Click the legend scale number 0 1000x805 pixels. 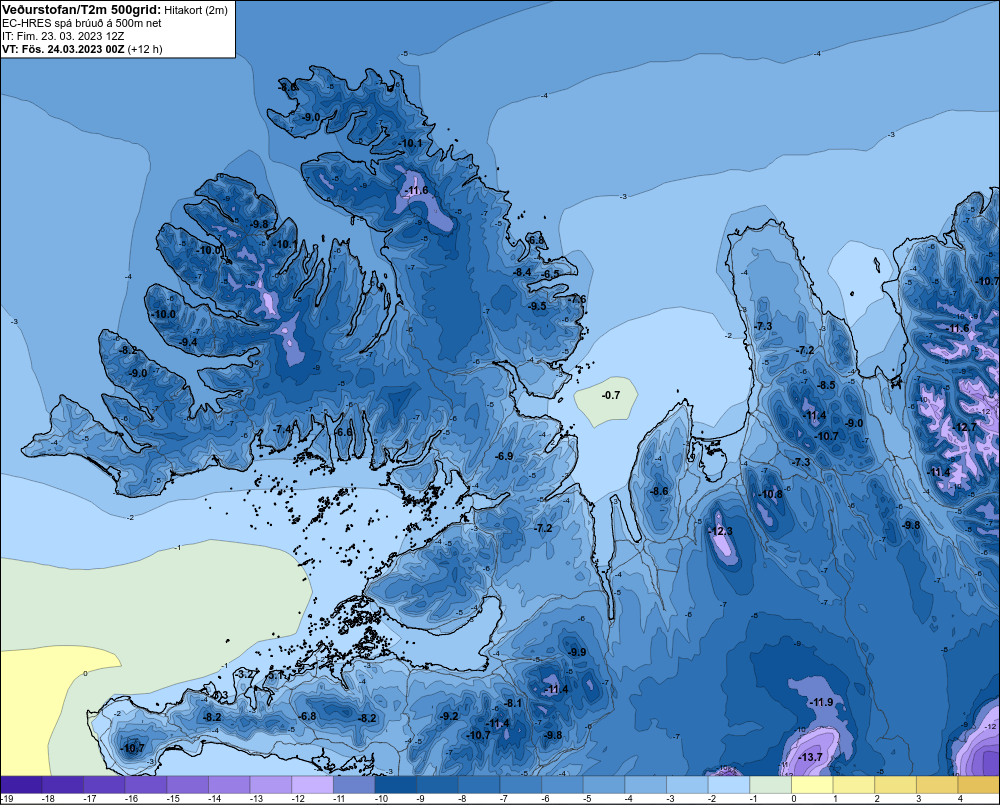coord(794,799)
